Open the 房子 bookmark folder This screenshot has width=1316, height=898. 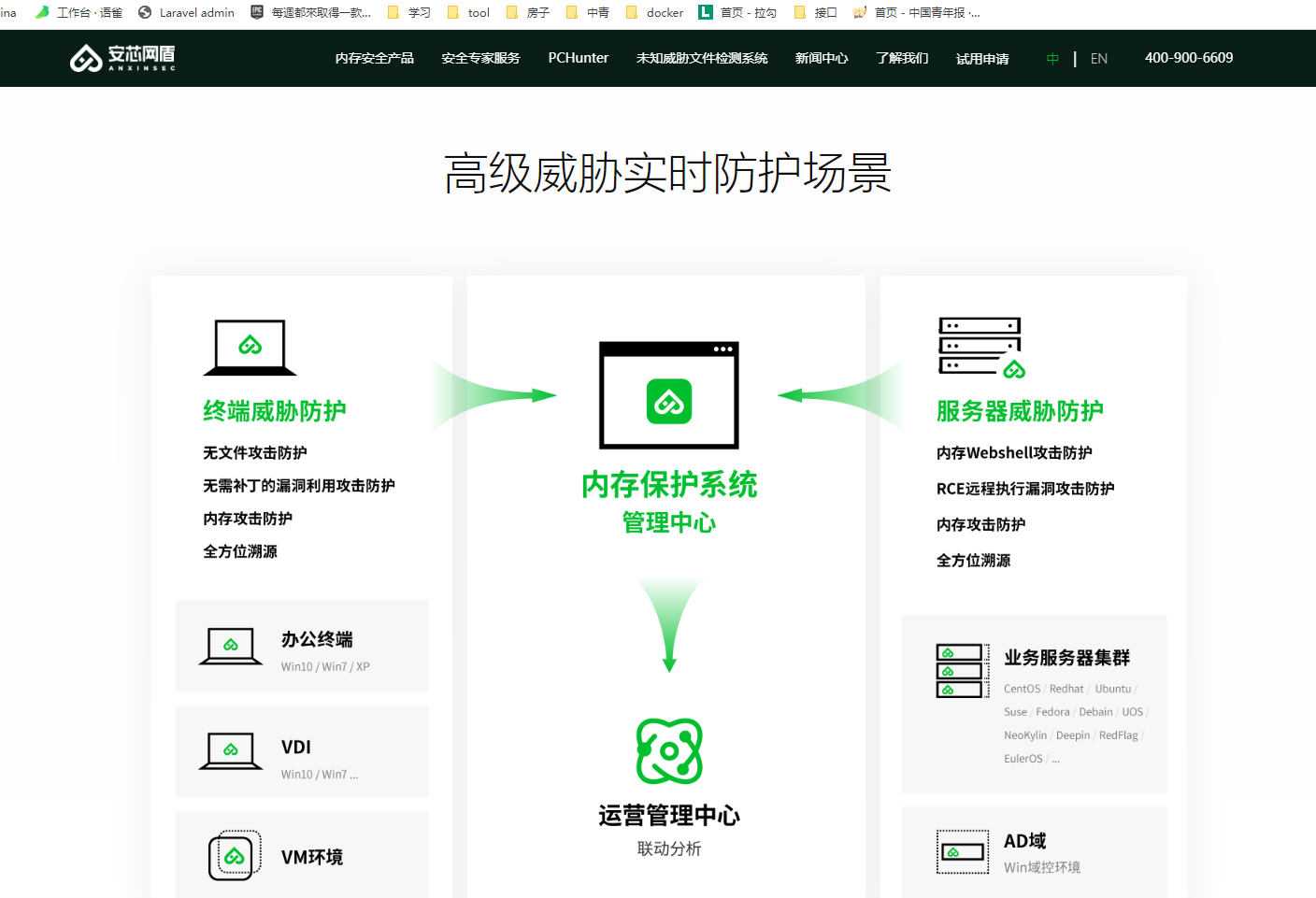click(528, 12)
